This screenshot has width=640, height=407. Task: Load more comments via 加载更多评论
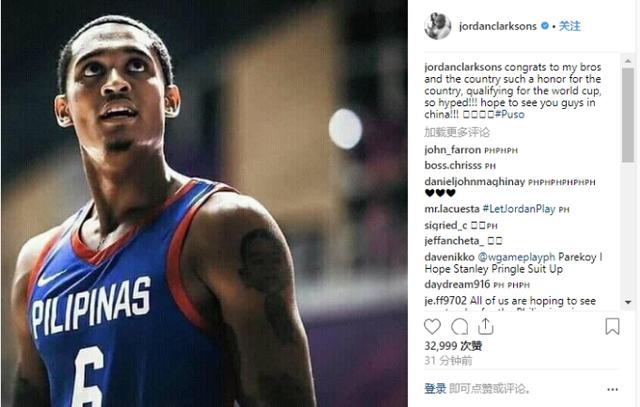click(x=457, y=132)
